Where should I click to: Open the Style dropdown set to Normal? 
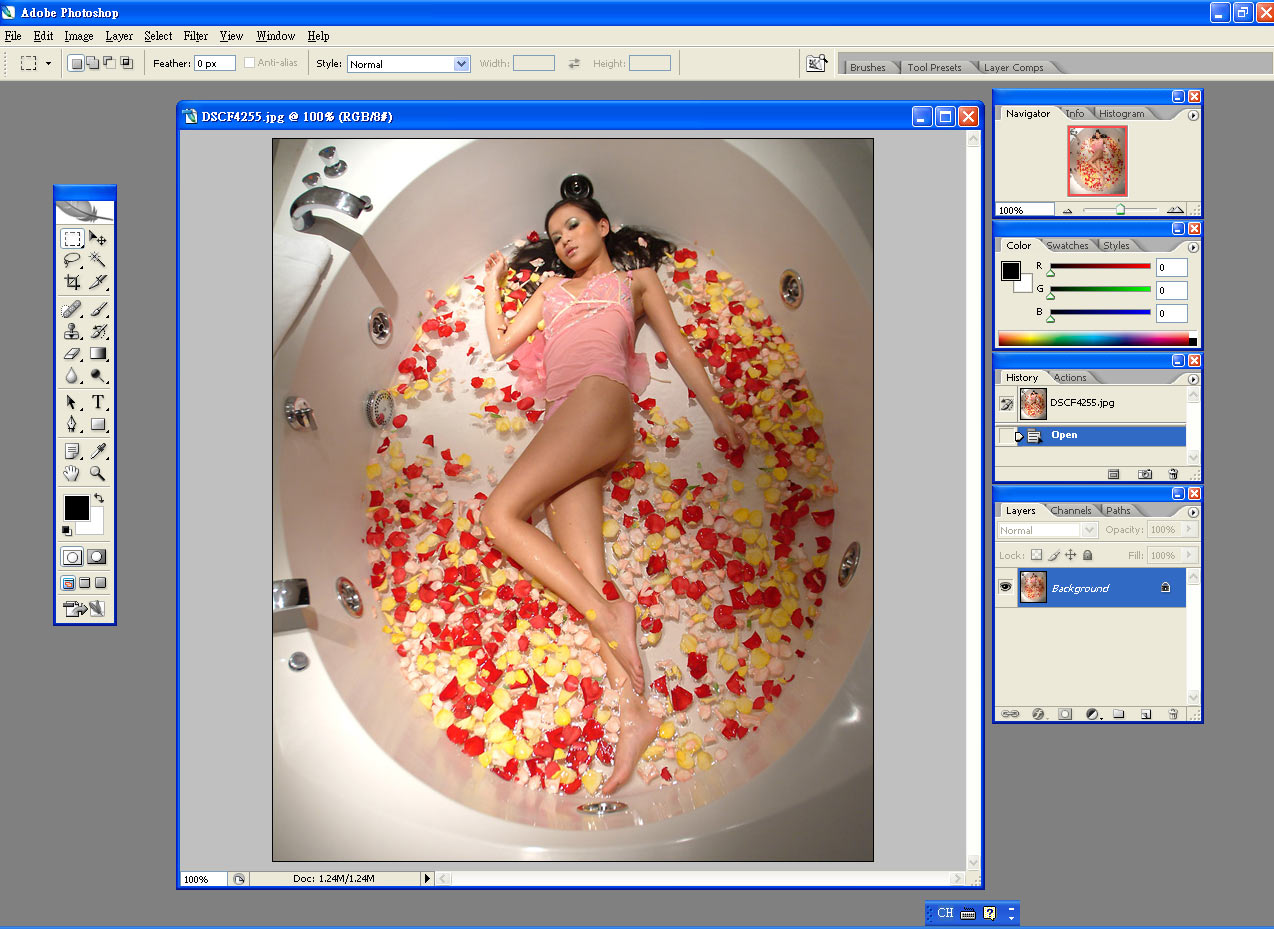click(408, 64)
